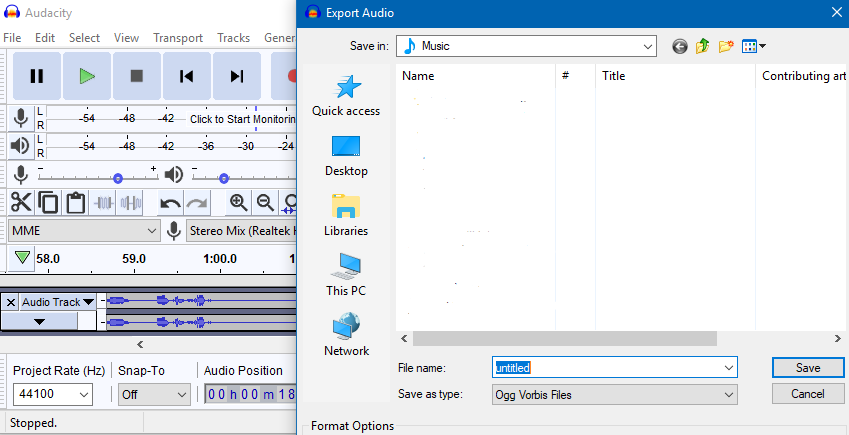Click the green Play button
This screenshot has height=435, width=849.
(x=87, y=76)
